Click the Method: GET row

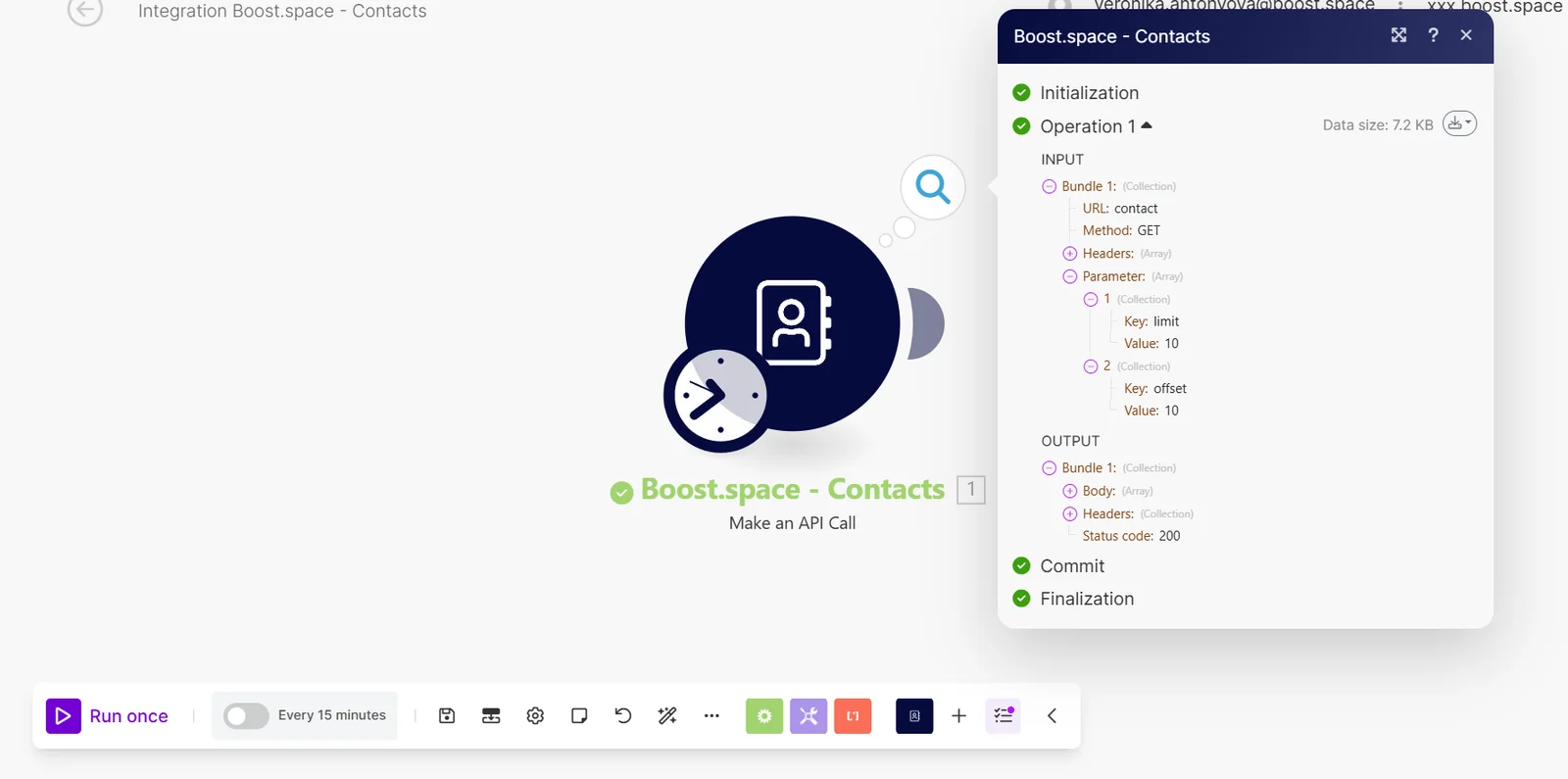pyautogui.click(x=1121, y=231)
